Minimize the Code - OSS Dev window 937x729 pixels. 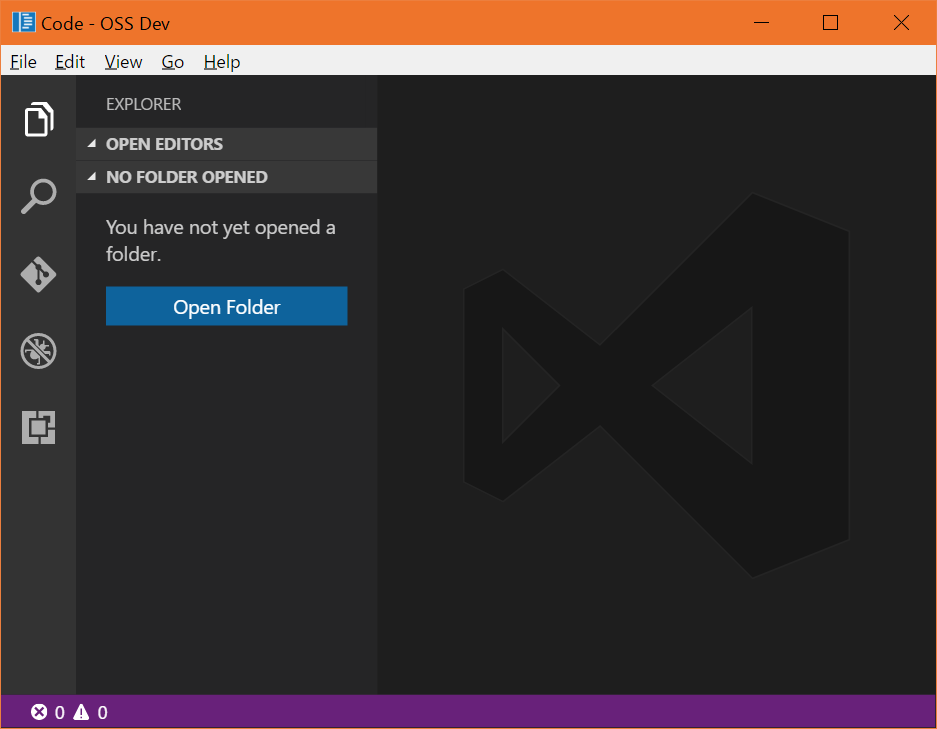point(761,23)
